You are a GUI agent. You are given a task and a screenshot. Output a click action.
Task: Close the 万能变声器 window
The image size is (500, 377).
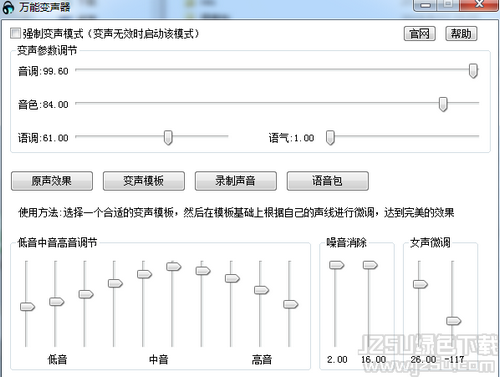tap(479, 4)
